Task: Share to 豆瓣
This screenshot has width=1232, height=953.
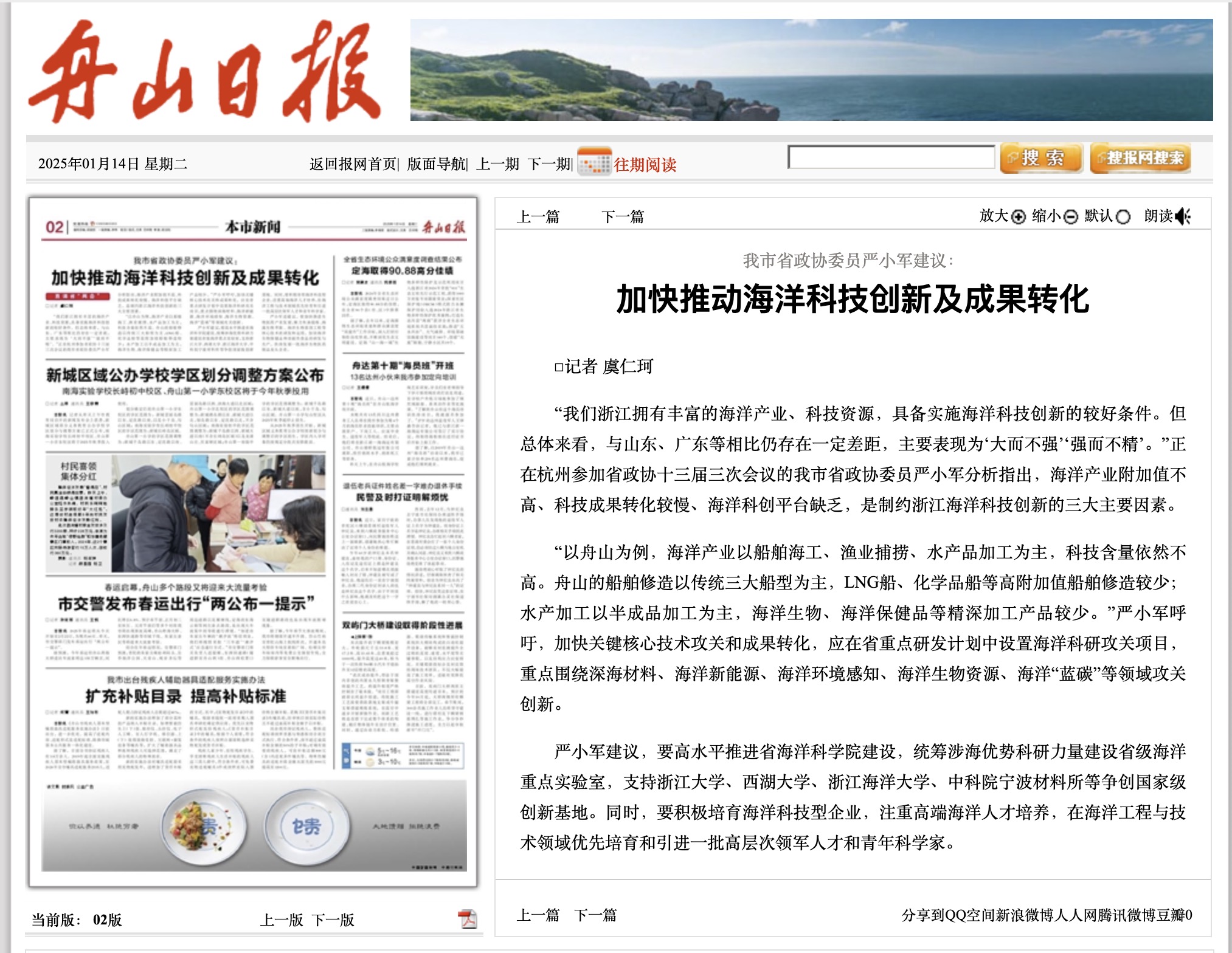Action: tap(1169, 915)
